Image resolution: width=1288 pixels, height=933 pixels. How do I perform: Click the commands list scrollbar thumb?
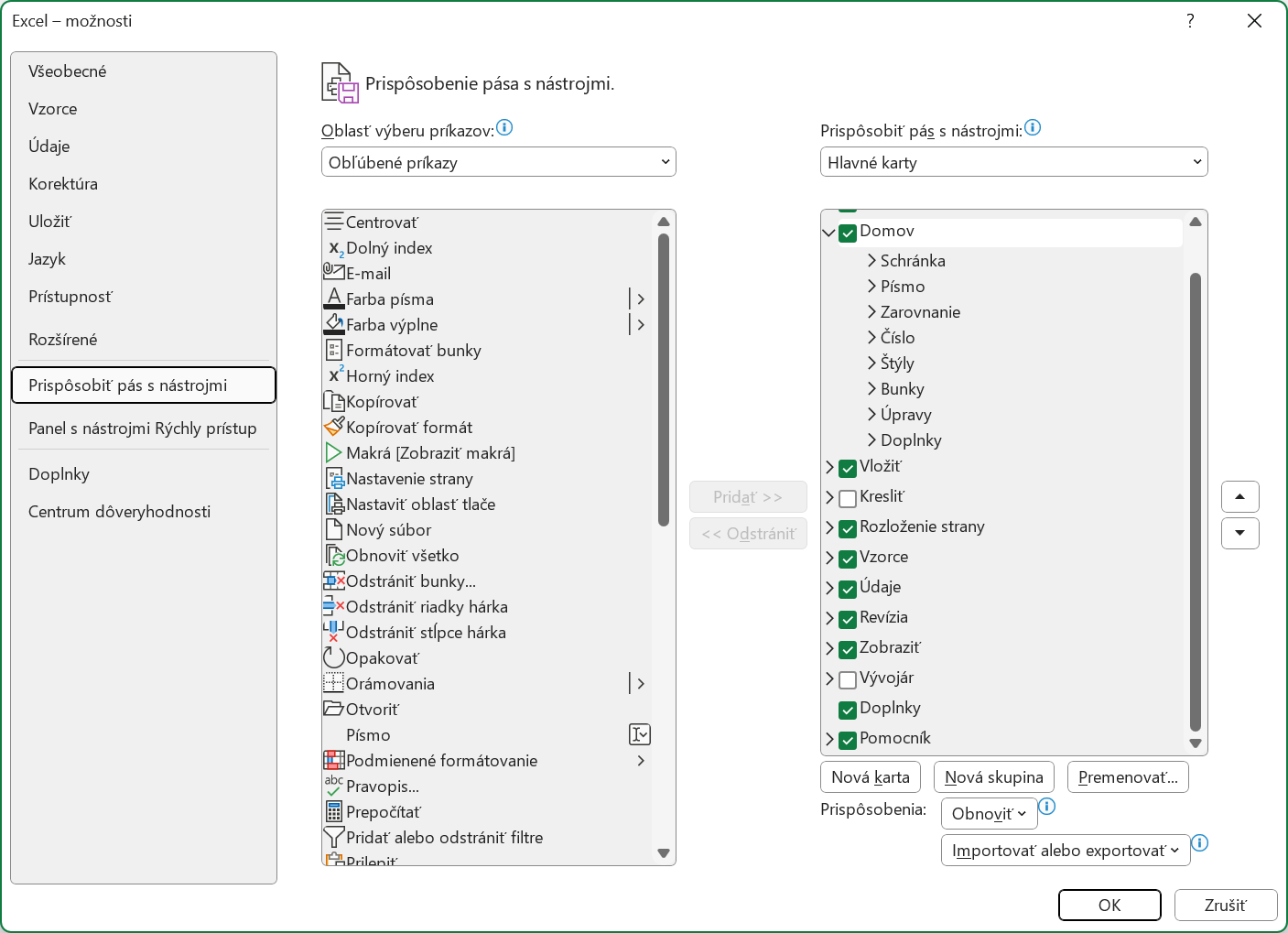click(664, 380)
